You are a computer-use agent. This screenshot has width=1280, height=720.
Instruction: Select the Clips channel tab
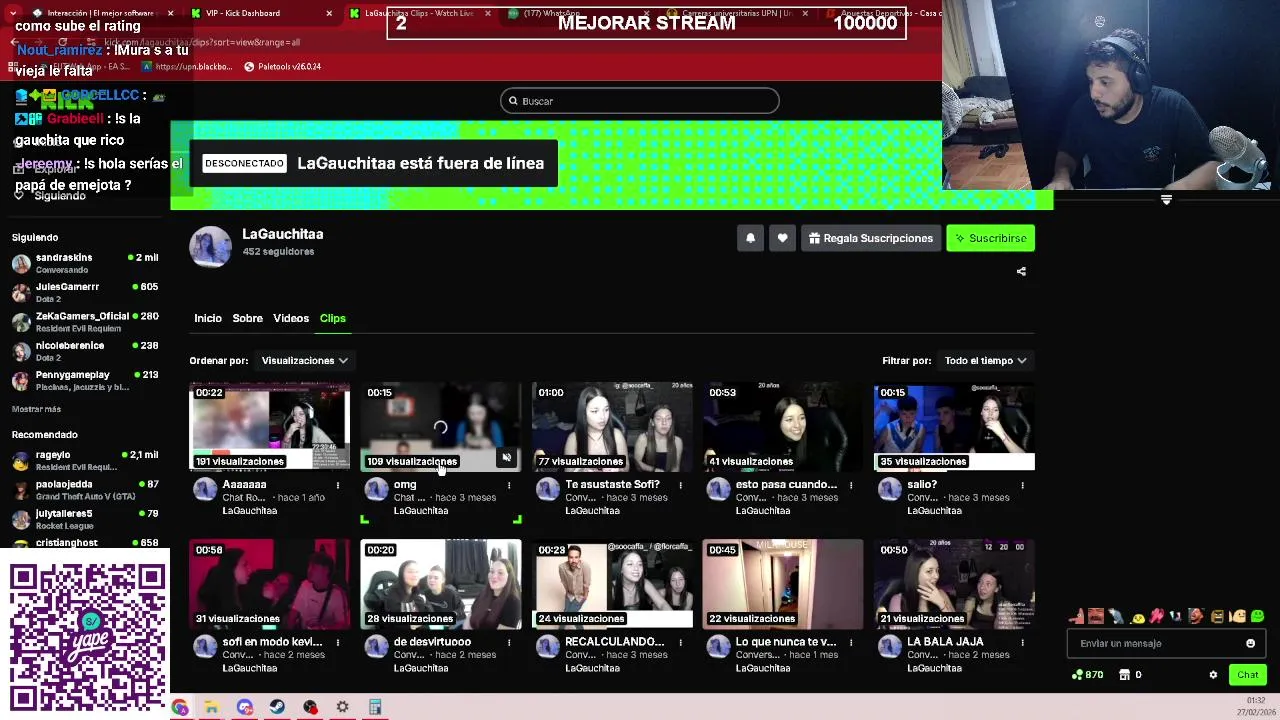click(x=333, y=318)
